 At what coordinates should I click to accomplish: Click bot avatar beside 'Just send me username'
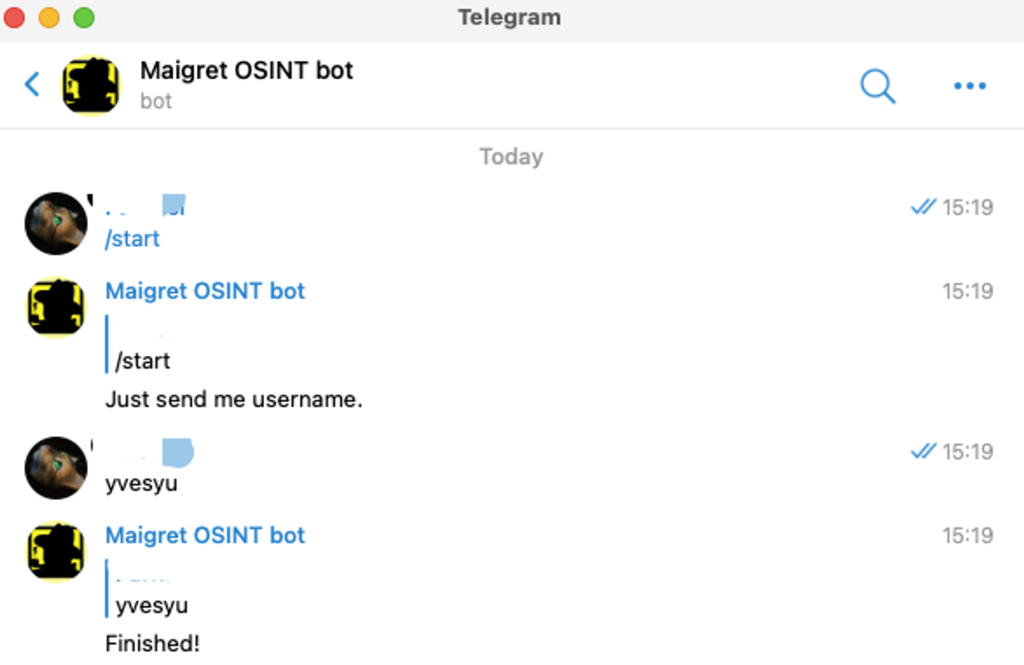pos(56,307)
